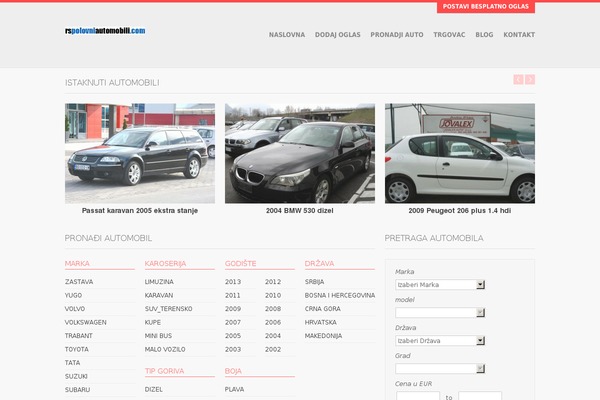Click the Postavi besplatno oglas button
The width and height of the screenshot is (600, 400).
tap(486, 7)
